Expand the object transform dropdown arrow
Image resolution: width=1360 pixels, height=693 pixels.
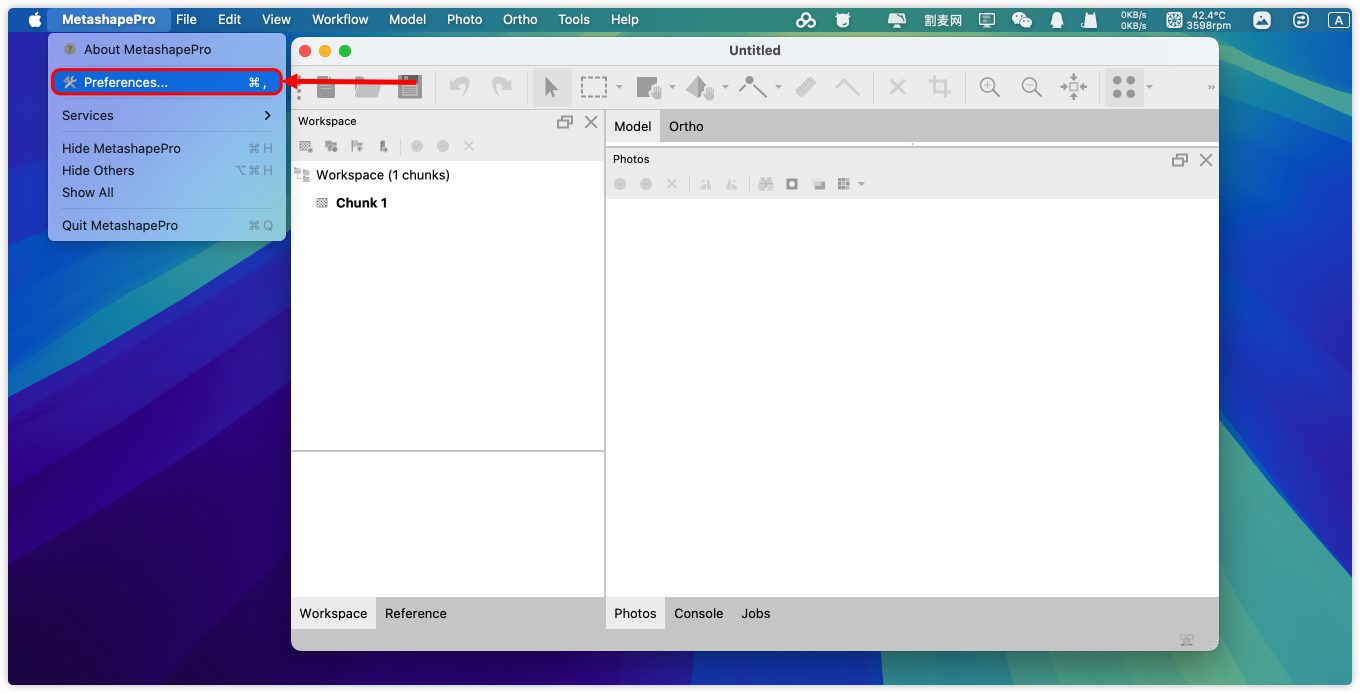(726, 87)
